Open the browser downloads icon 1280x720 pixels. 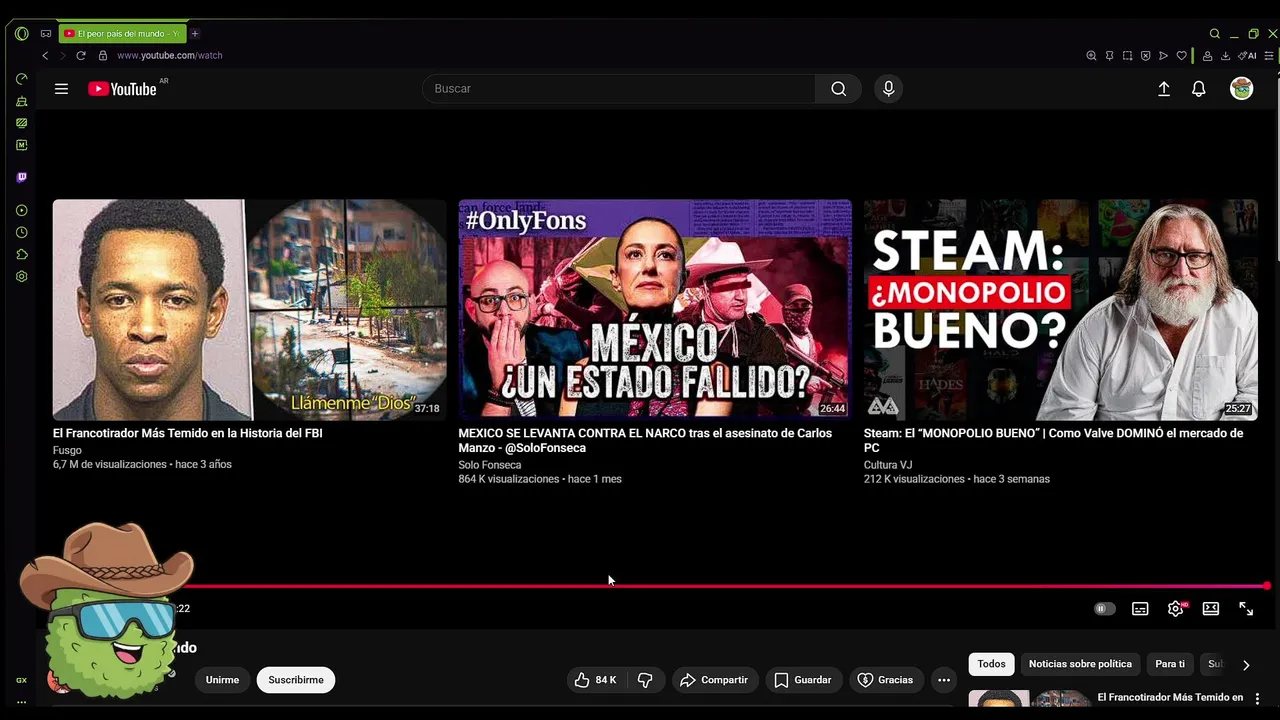coord(1225,55)
